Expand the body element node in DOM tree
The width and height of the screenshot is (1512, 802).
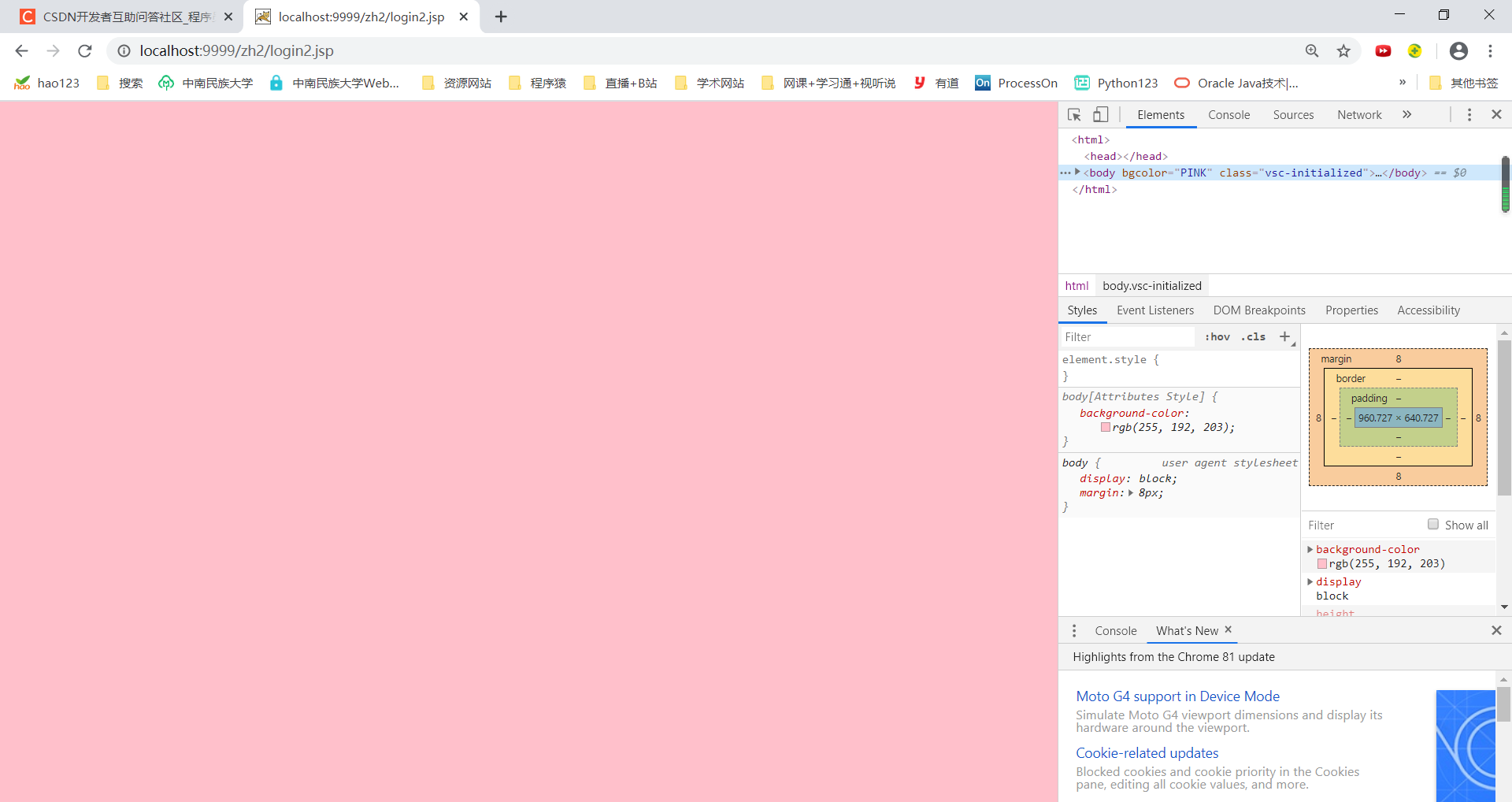[1077, 172]
